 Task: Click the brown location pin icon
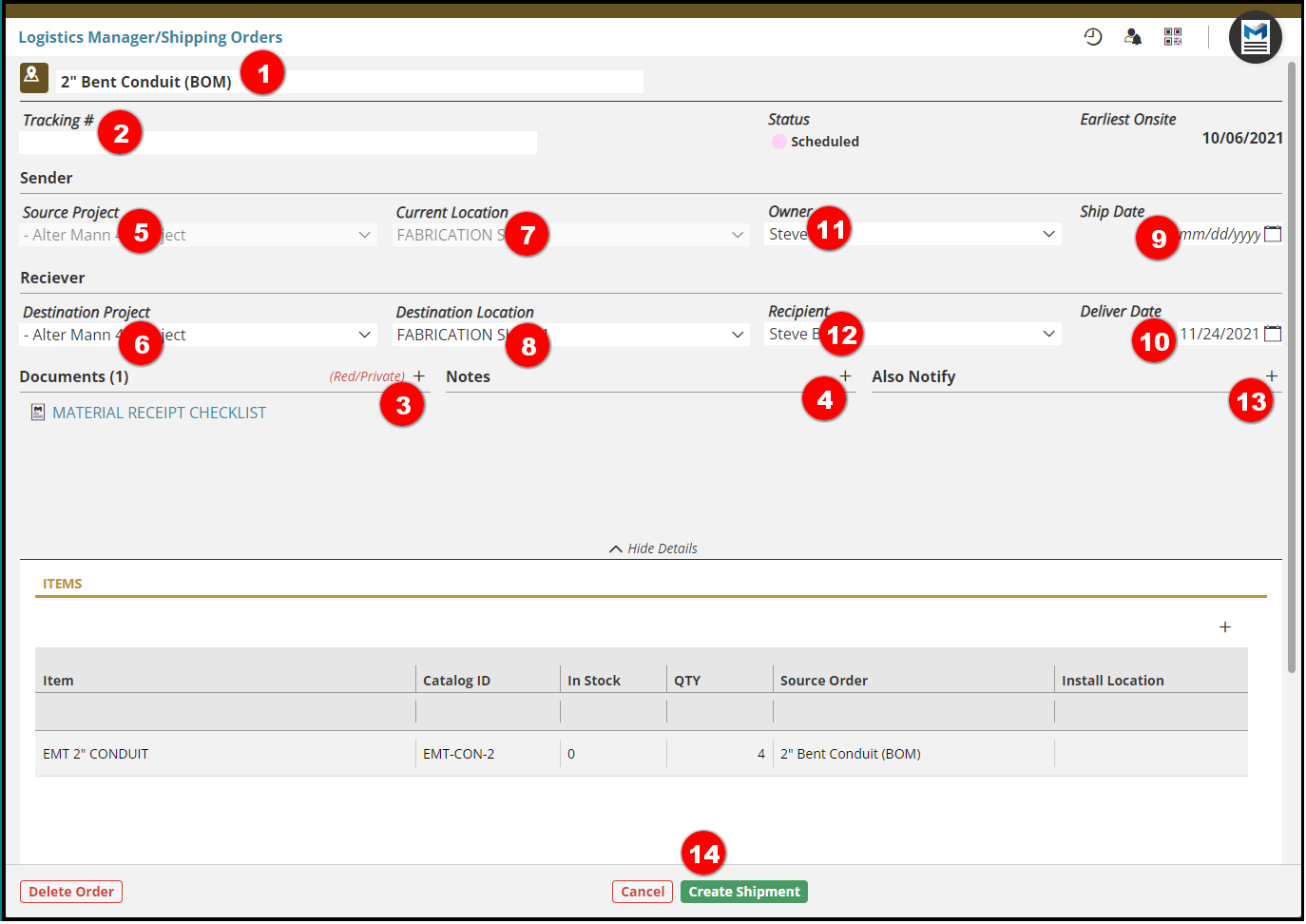point(34,77)
